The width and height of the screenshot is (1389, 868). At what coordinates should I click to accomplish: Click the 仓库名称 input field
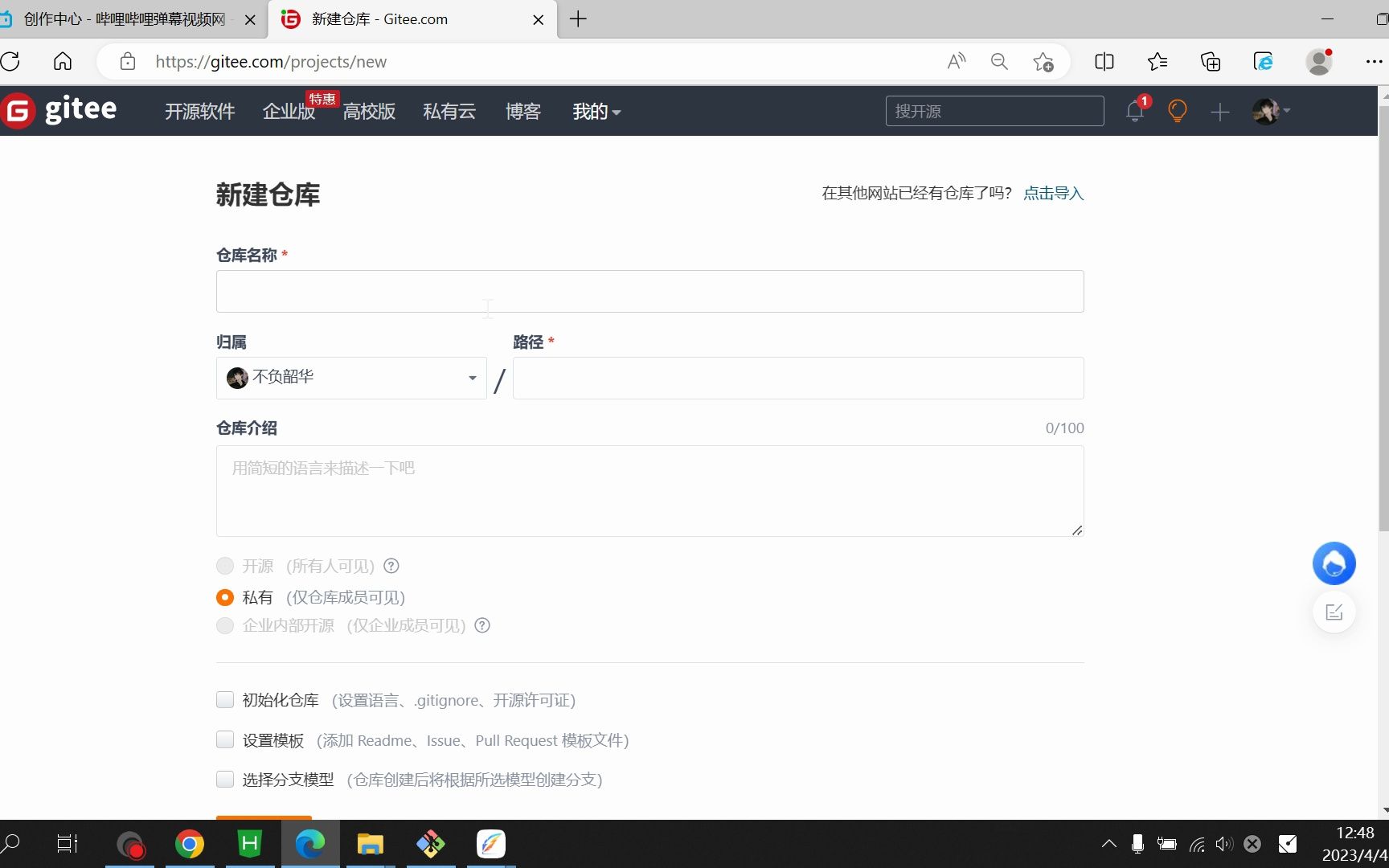[x=649, y=291]
